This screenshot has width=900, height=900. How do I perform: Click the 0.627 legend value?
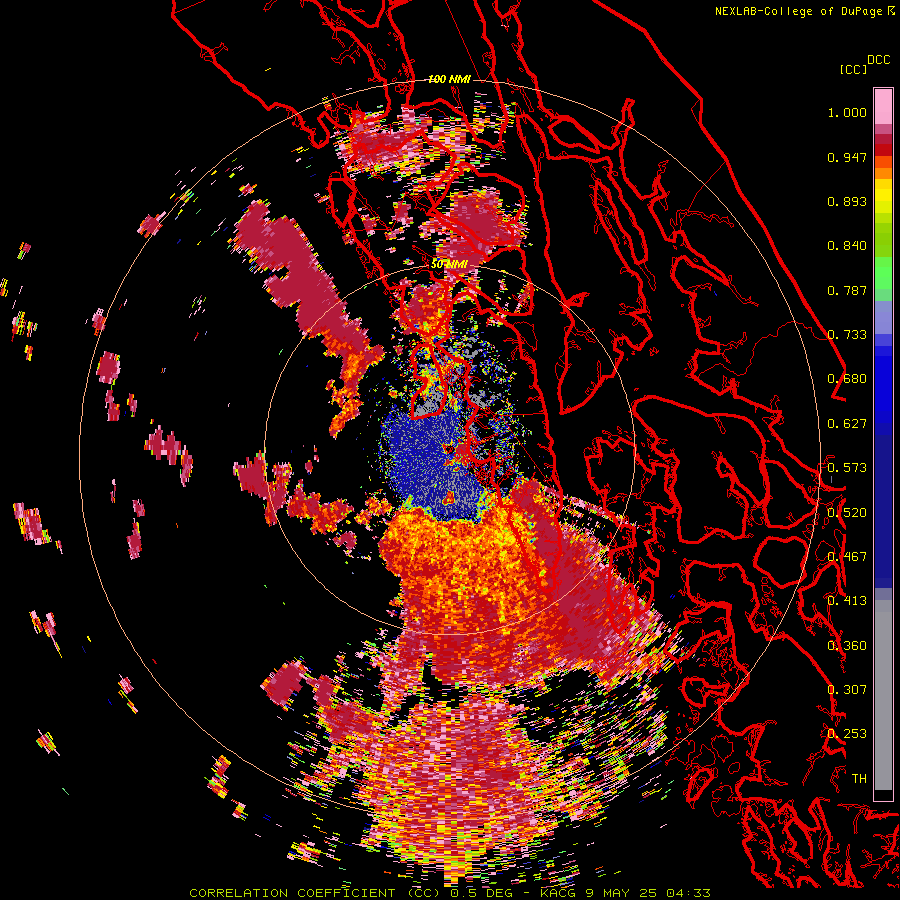click(x=847, y=424)
